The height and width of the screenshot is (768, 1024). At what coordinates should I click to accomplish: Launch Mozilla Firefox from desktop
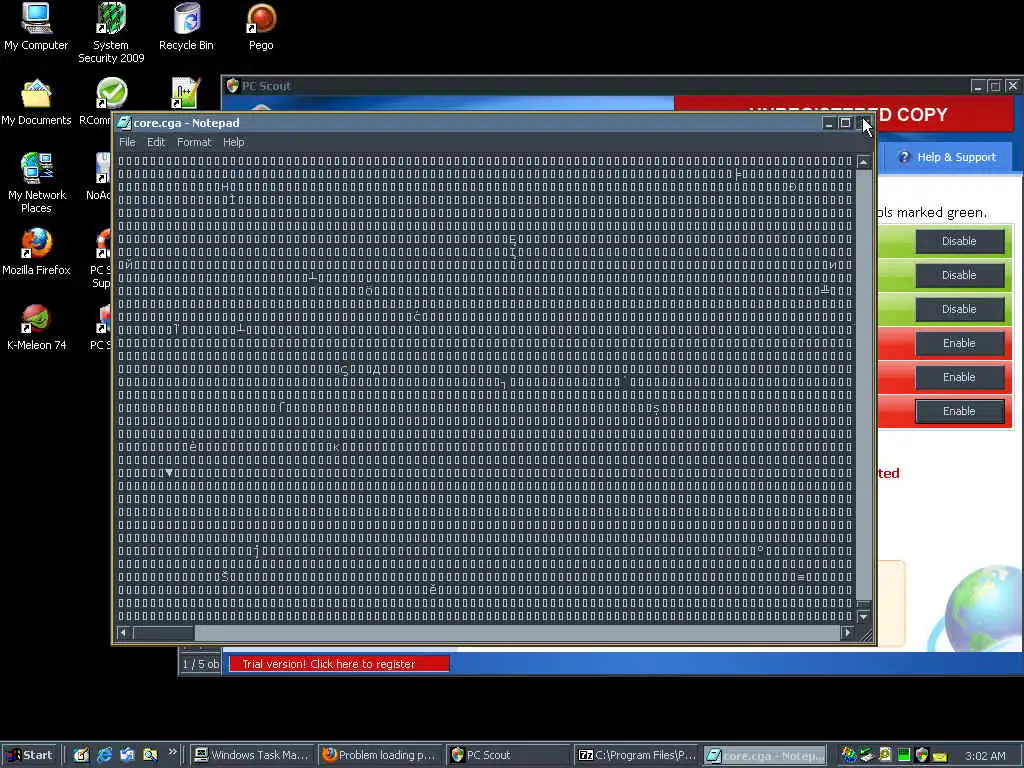[x=36, y=251]
